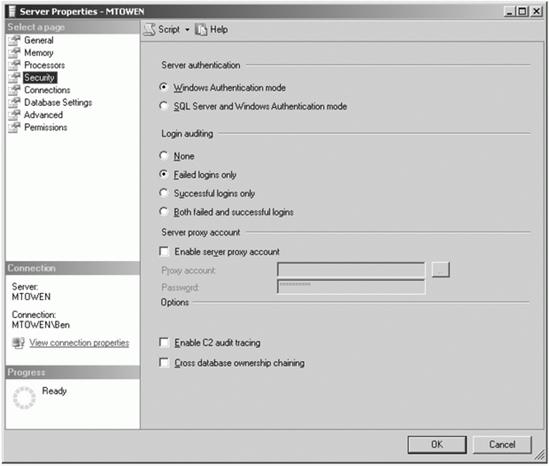The width and height of the screenshot is (549, 466).
Task: Click the Help document icon
Action: click(201, 30)
